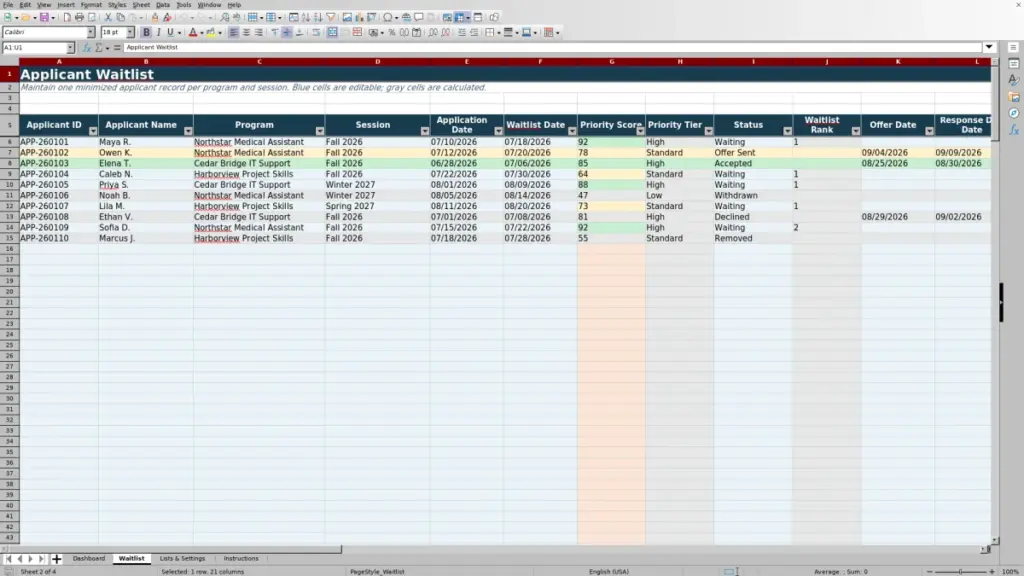Open the Format menu
The image size is (1024, 576).
(x=91, y=5)
